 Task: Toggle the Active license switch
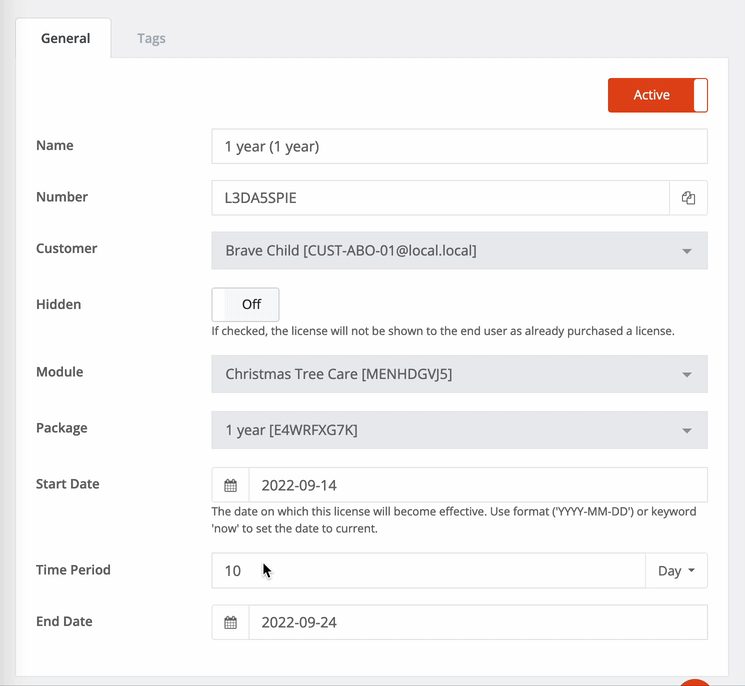658,95
